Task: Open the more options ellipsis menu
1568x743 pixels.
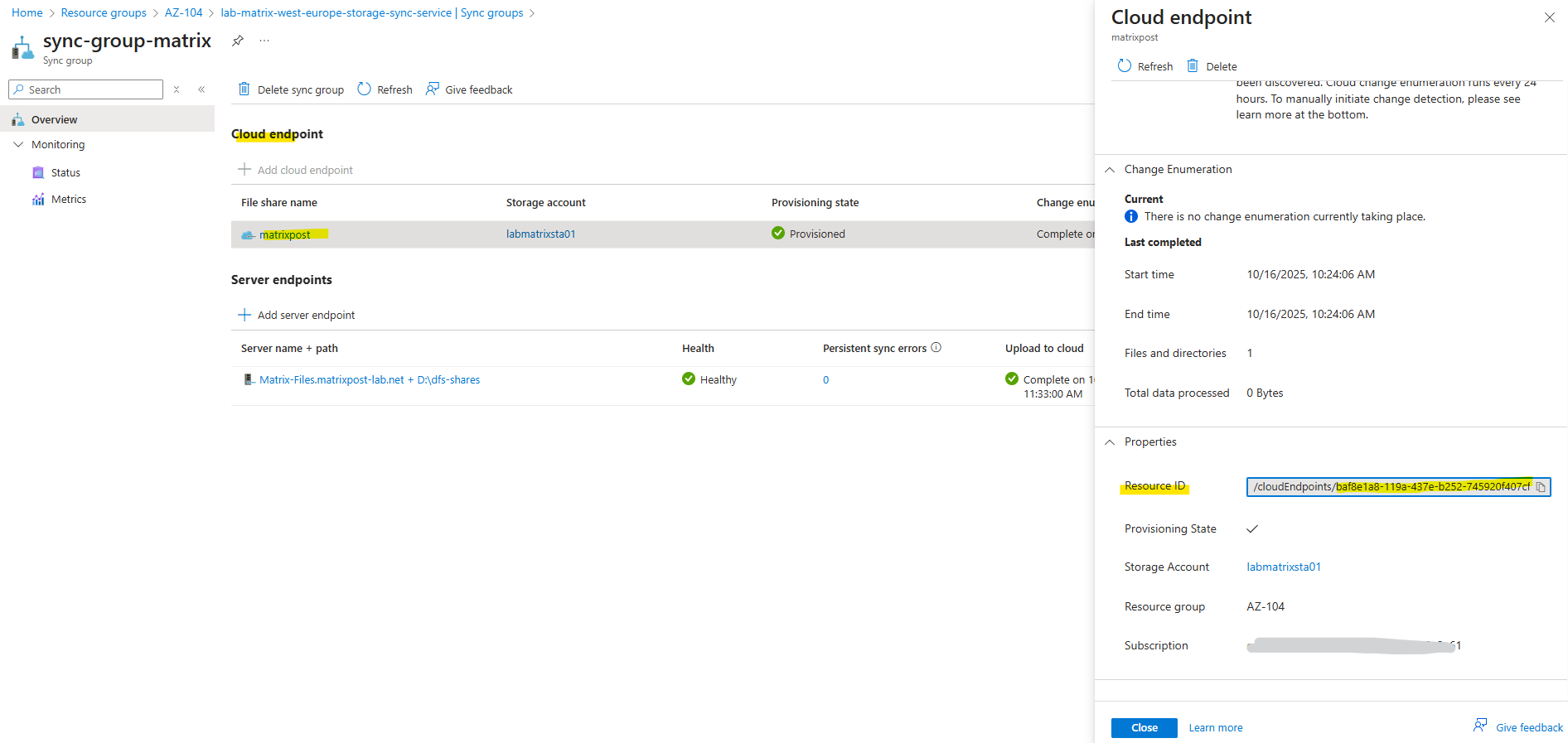Action: coord(264,41)
